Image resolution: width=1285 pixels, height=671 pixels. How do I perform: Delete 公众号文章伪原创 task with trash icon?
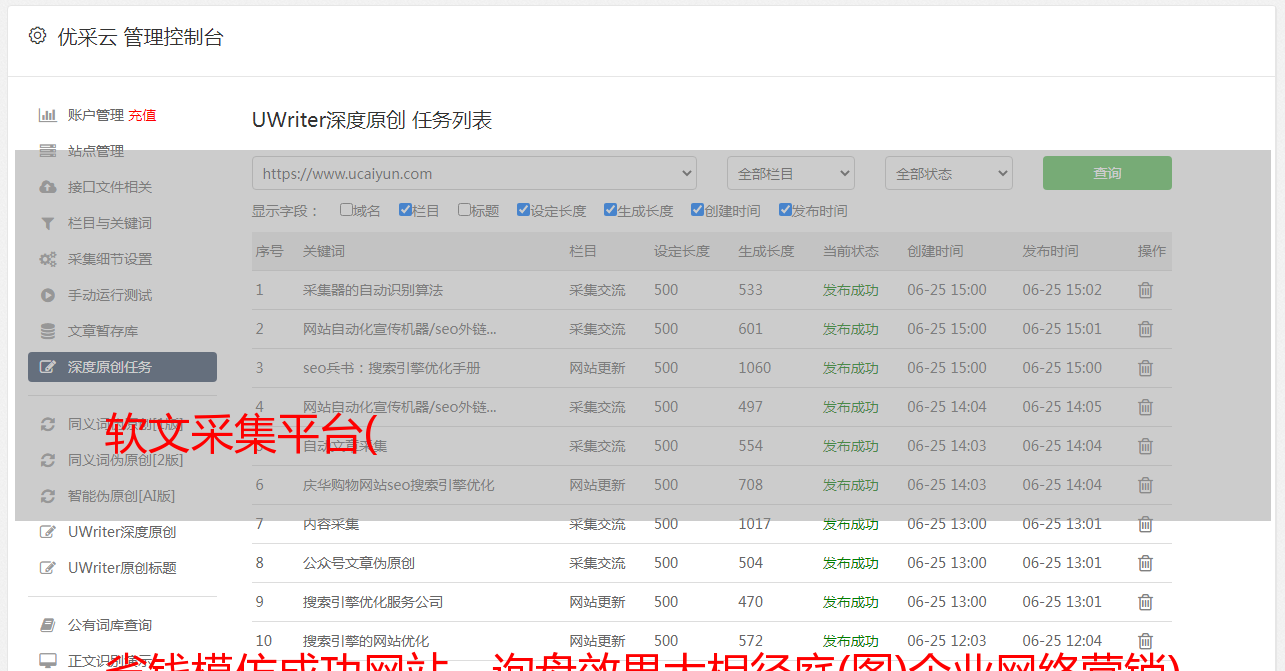pos(1146,563)
